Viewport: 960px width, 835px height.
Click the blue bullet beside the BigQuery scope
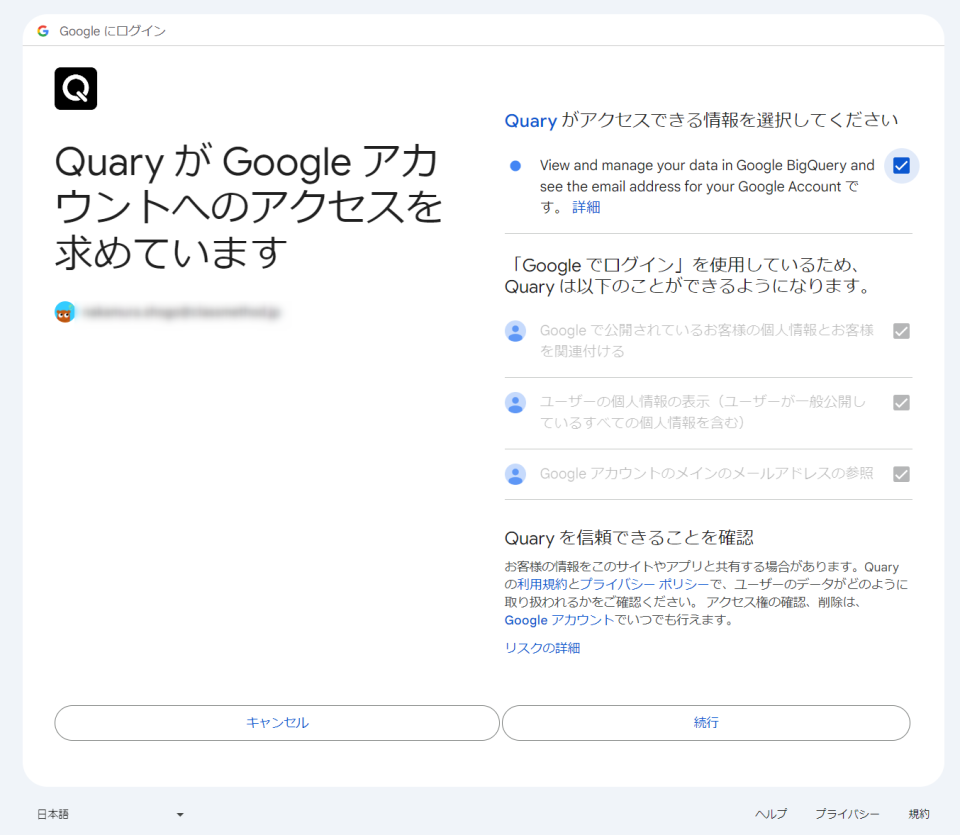[512, 165]
